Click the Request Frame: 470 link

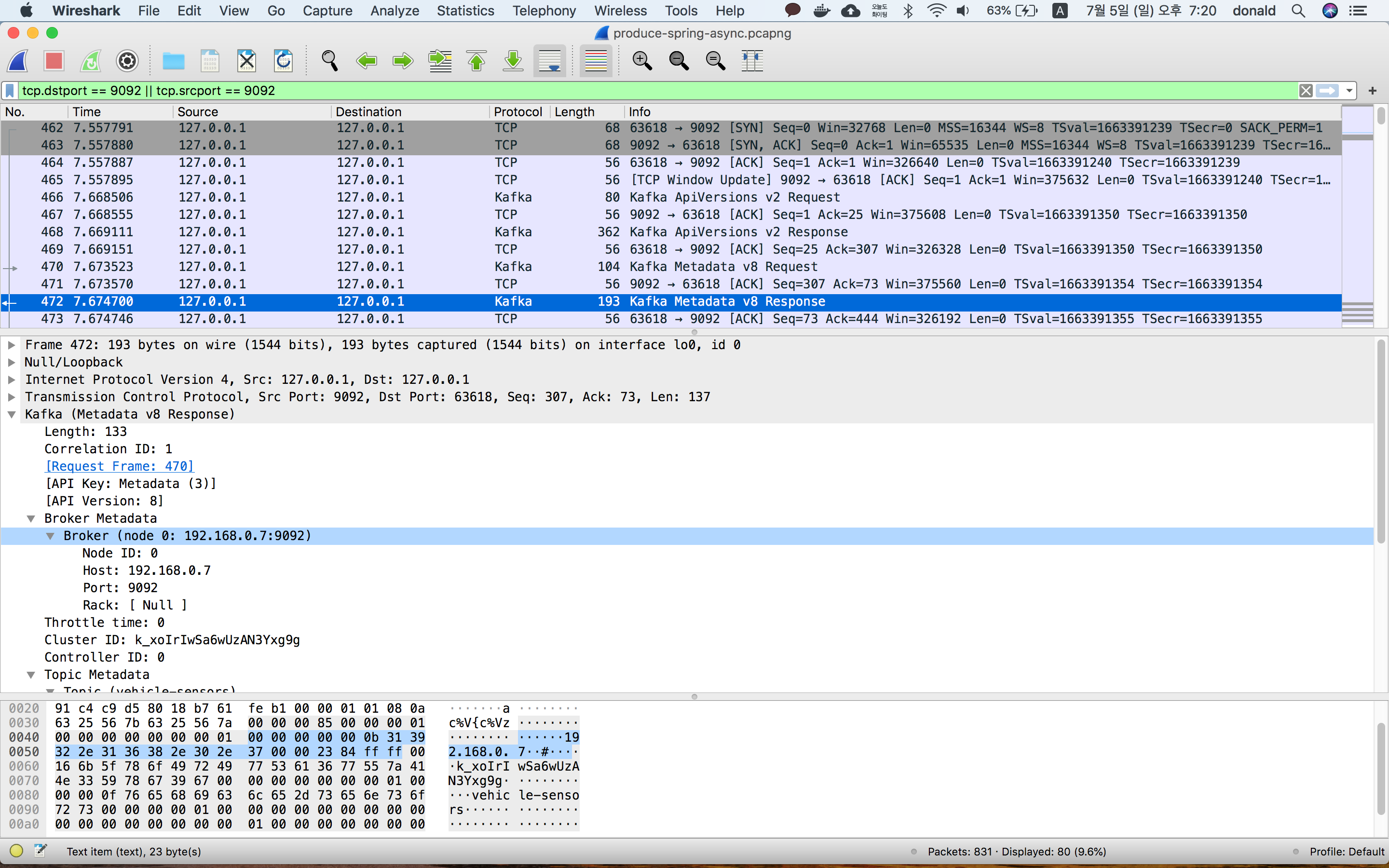coord(120,466)
